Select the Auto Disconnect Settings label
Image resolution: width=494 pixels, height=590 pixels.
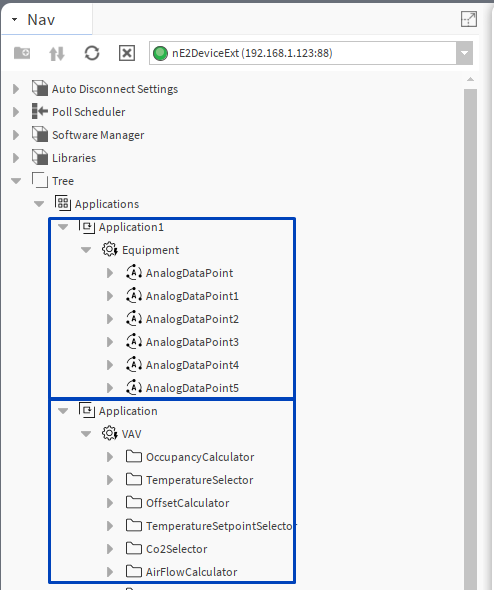tap(115, 89)
